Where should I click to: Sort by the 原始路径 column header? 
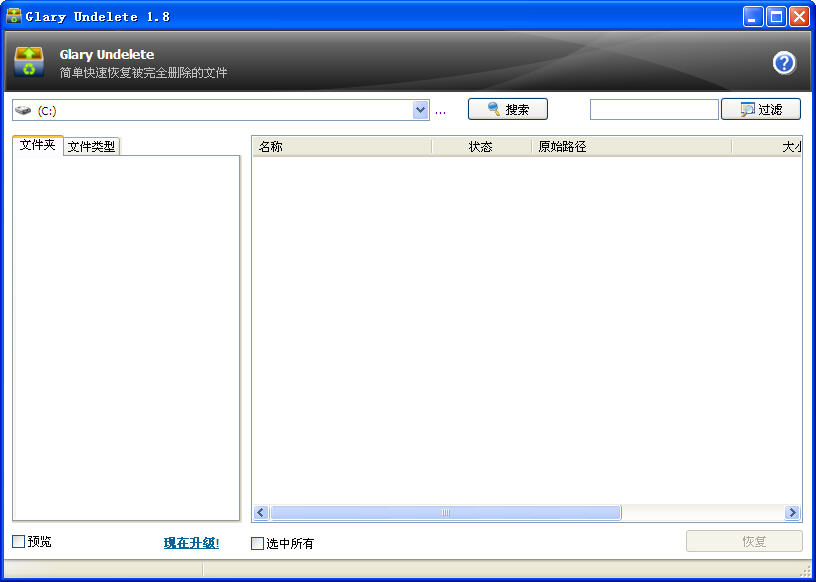coord(631,147)
